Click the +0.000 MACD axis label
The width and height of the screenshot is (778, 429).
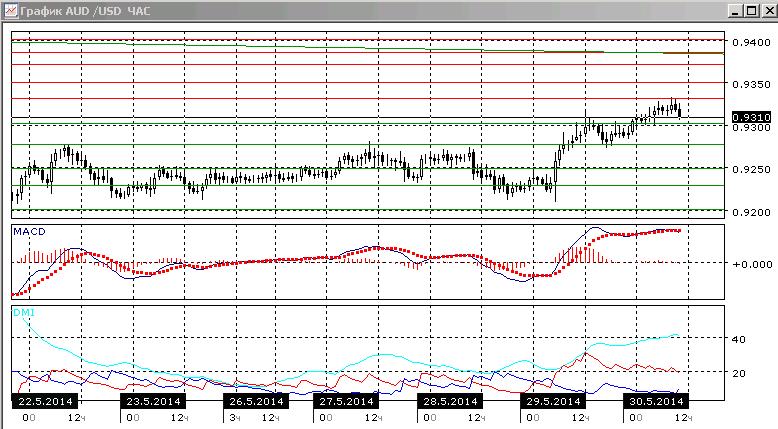pyautogui.click(x=752, y=264)
